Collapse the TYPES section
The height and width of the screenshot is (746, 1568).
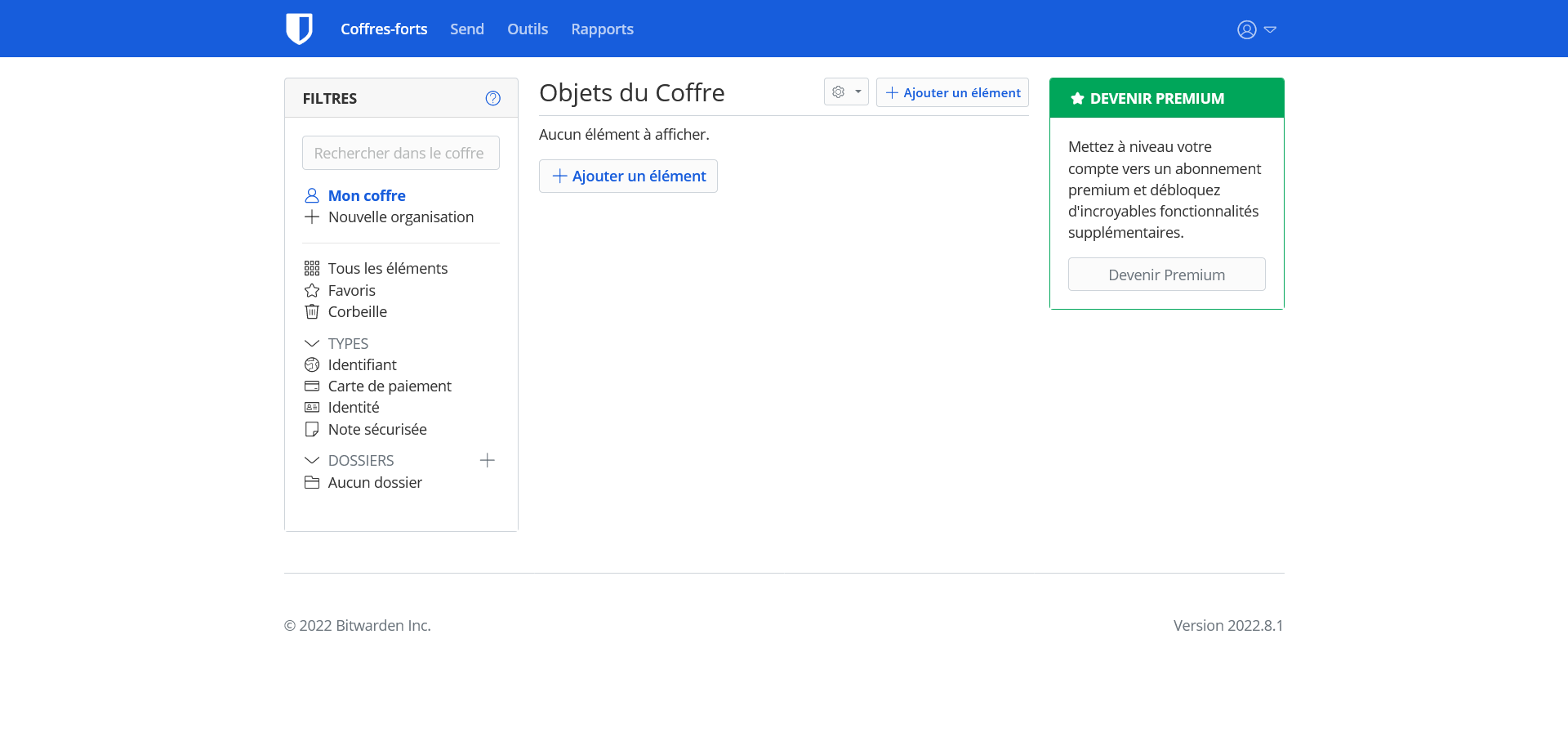click(x=312, y=343)
